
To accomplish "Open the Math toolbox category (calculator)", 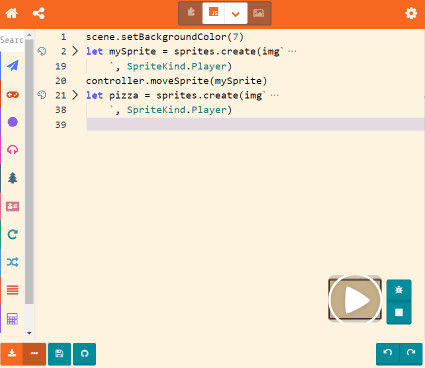I will pyautogui.click(x=13, y=319).
